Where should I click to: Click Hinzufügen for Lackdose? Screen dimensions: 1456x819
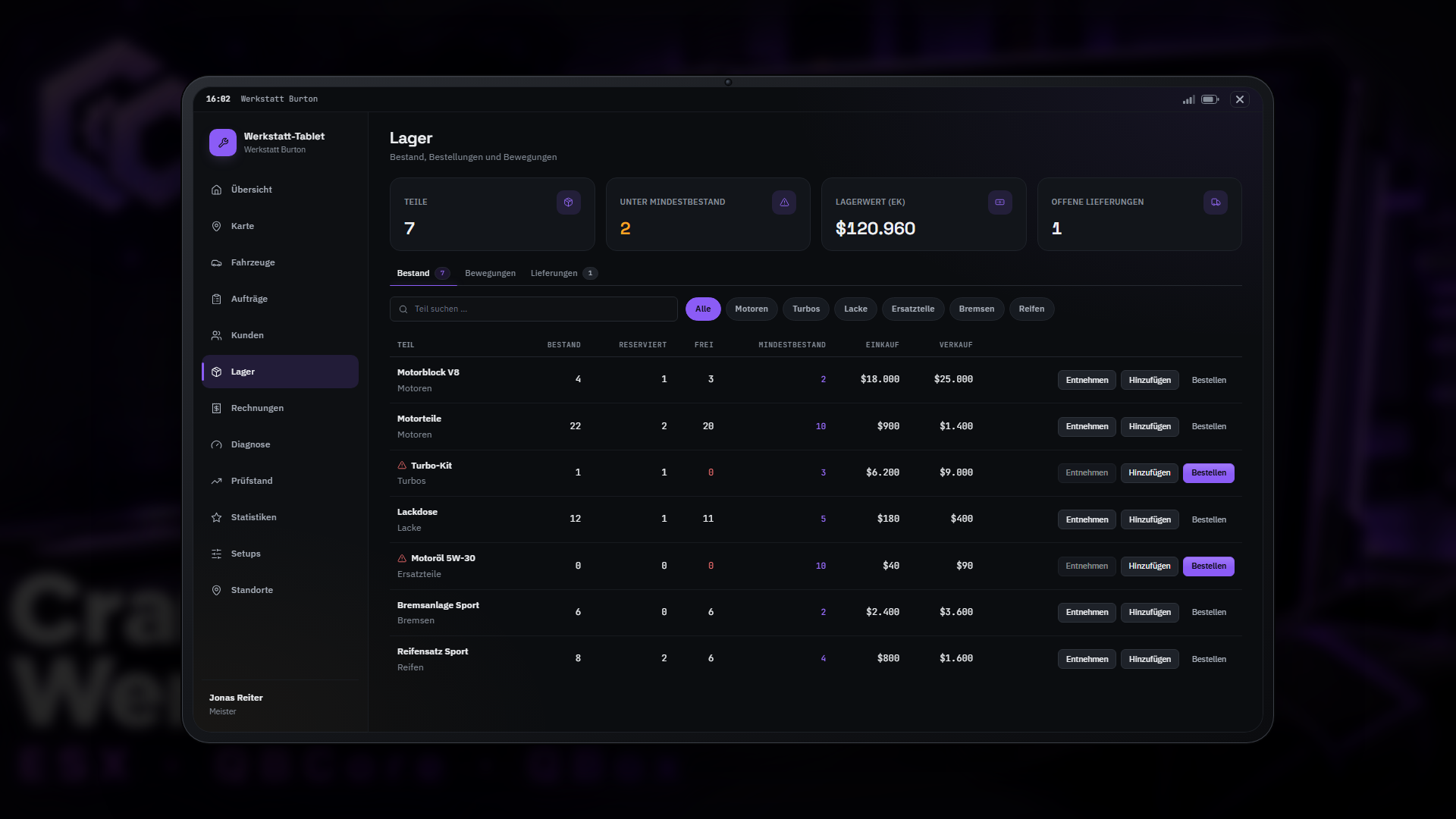click(1150, 519)
